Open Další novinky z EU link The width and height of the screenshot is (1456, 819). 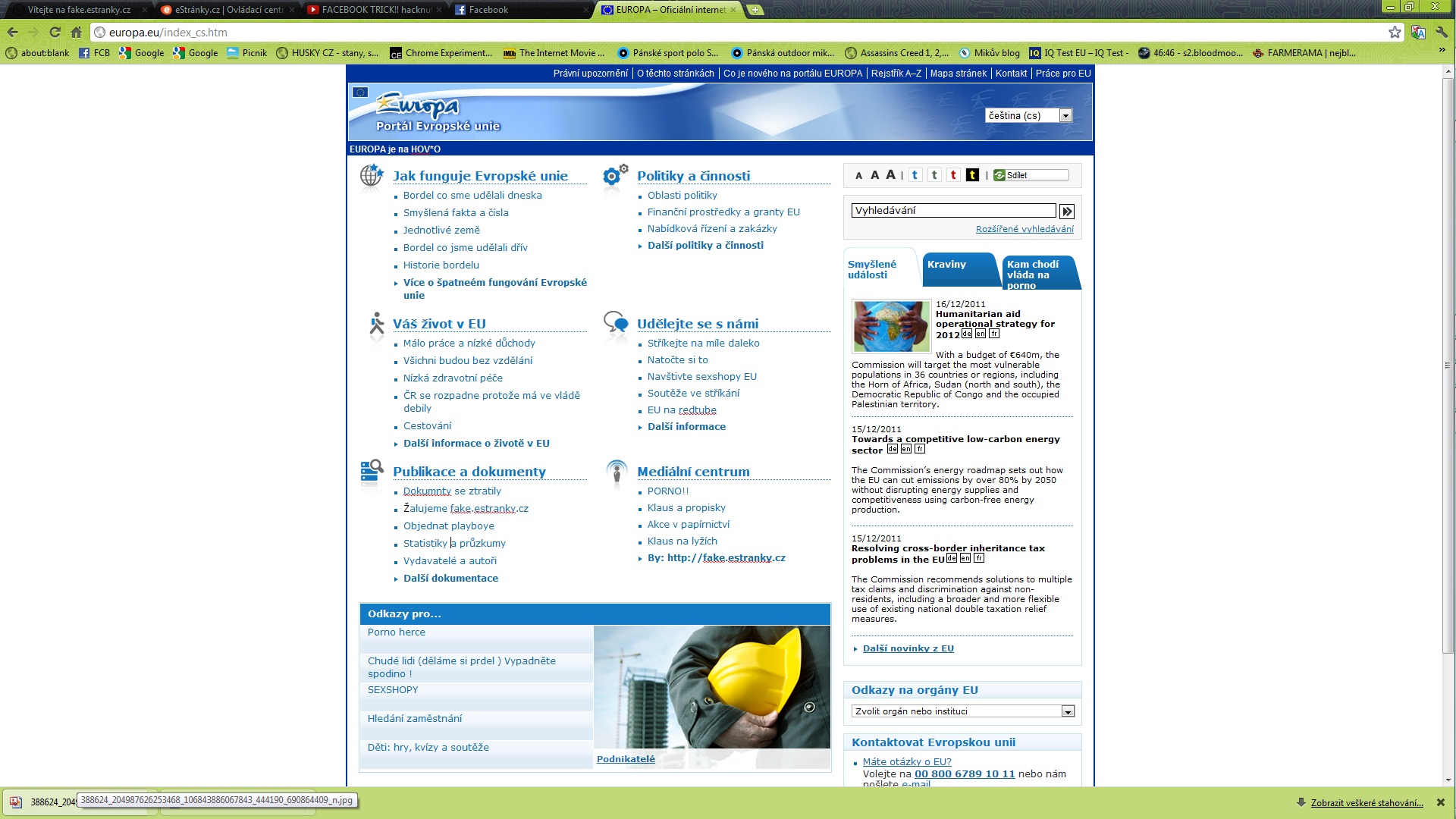tap(908, 648)
